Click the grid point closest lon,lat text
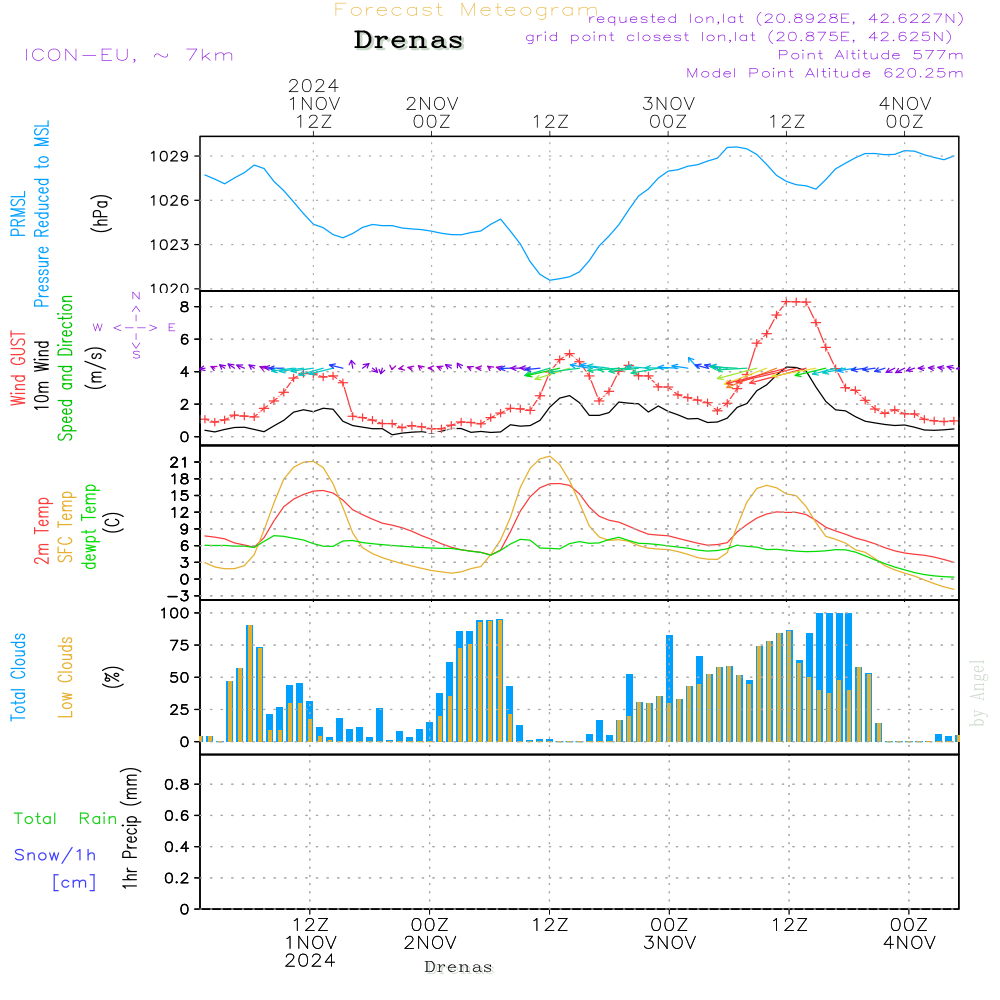 point(739,37)
